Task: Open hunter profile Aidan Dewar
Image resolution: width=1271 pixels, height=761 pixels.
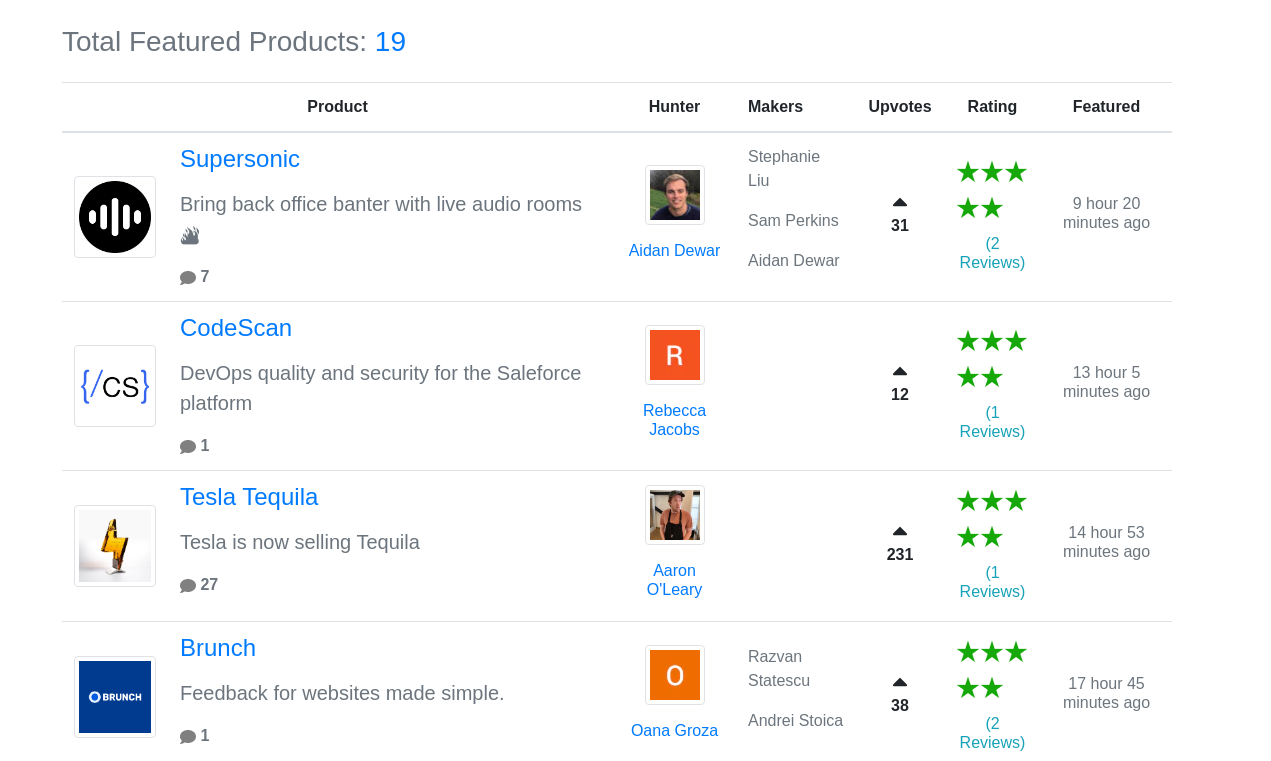Action: (674, 250)
